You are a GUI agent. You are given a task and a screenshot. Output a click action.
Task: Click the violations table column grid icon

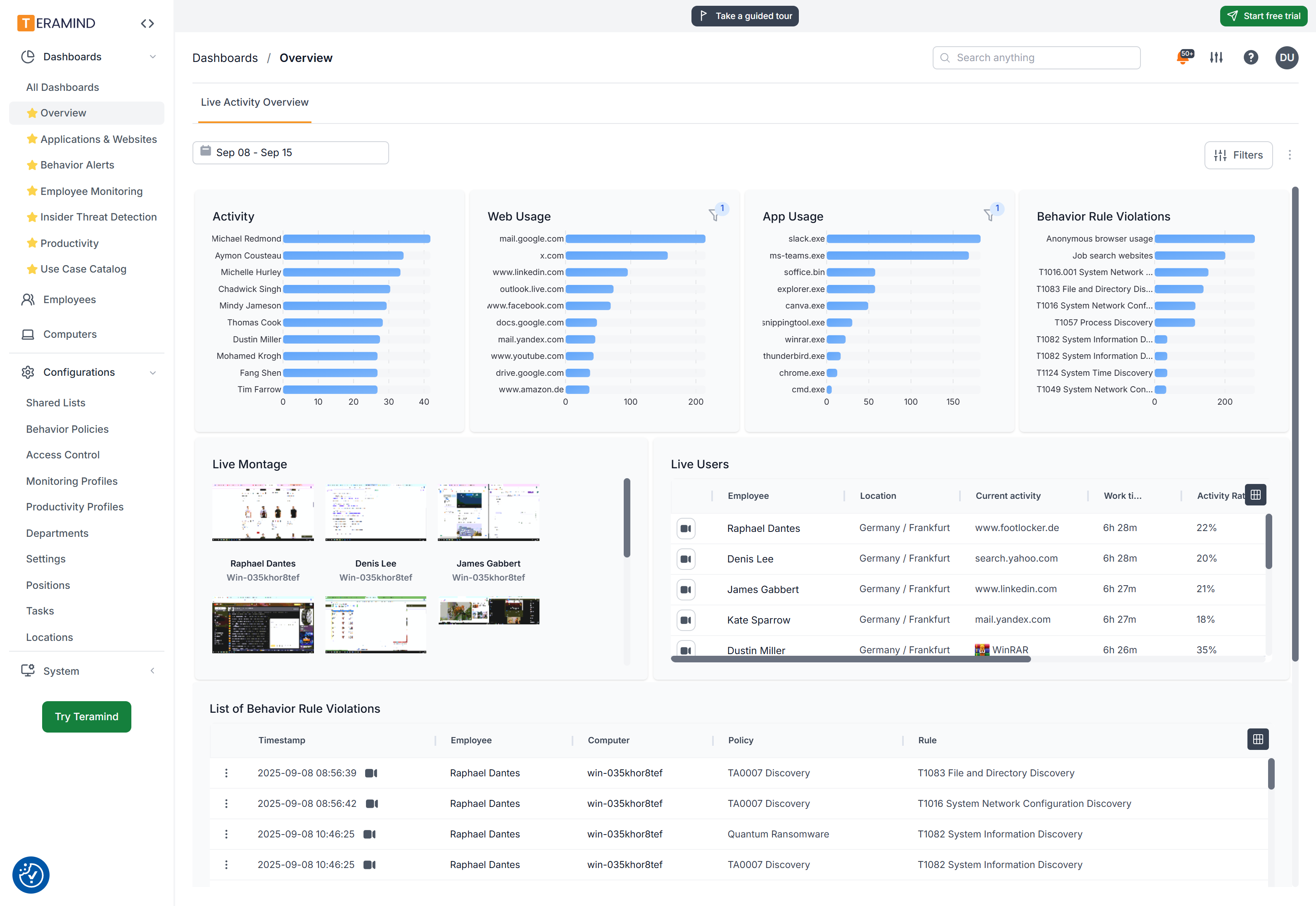tap(1257, 739)
